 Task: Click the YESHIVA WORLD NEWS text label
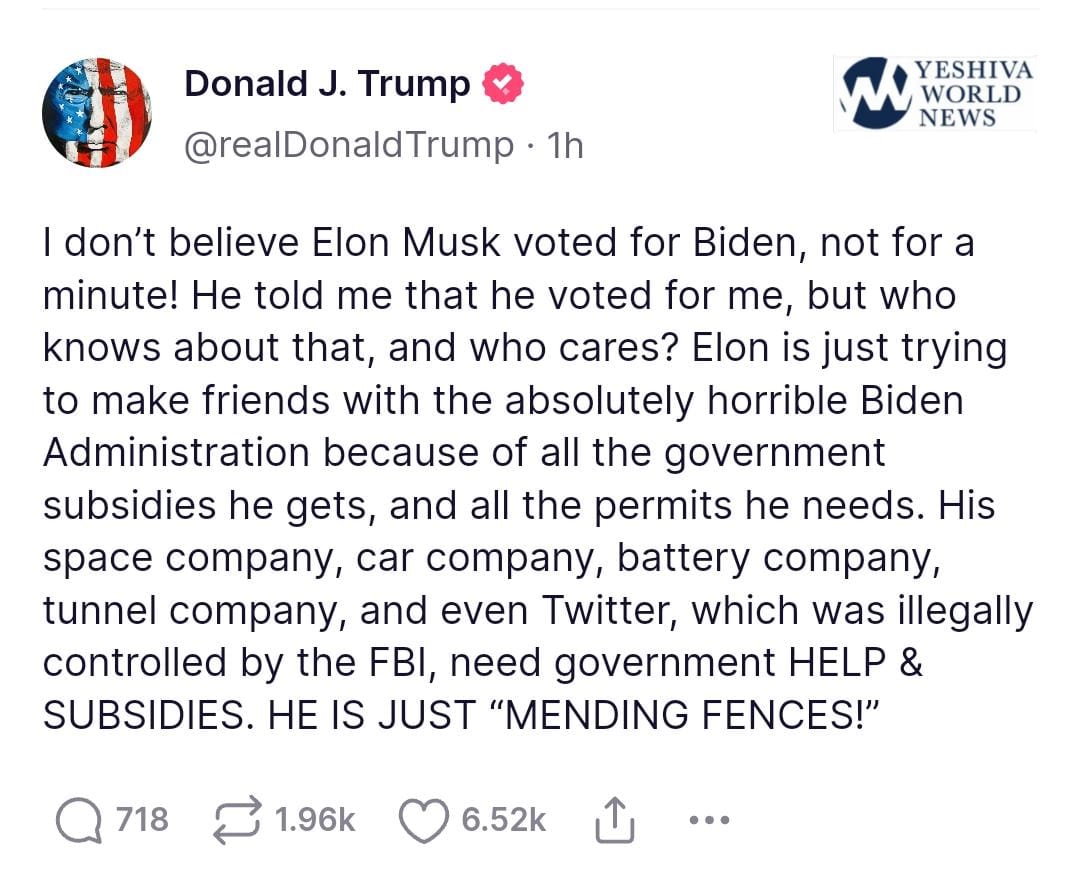(970, 94)
